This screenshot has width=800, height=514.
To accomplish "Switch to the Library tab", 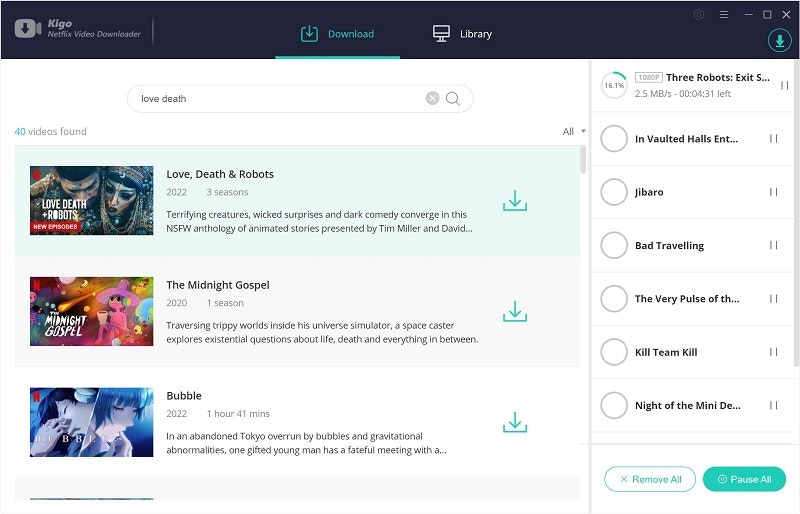I will coord(462,34).
